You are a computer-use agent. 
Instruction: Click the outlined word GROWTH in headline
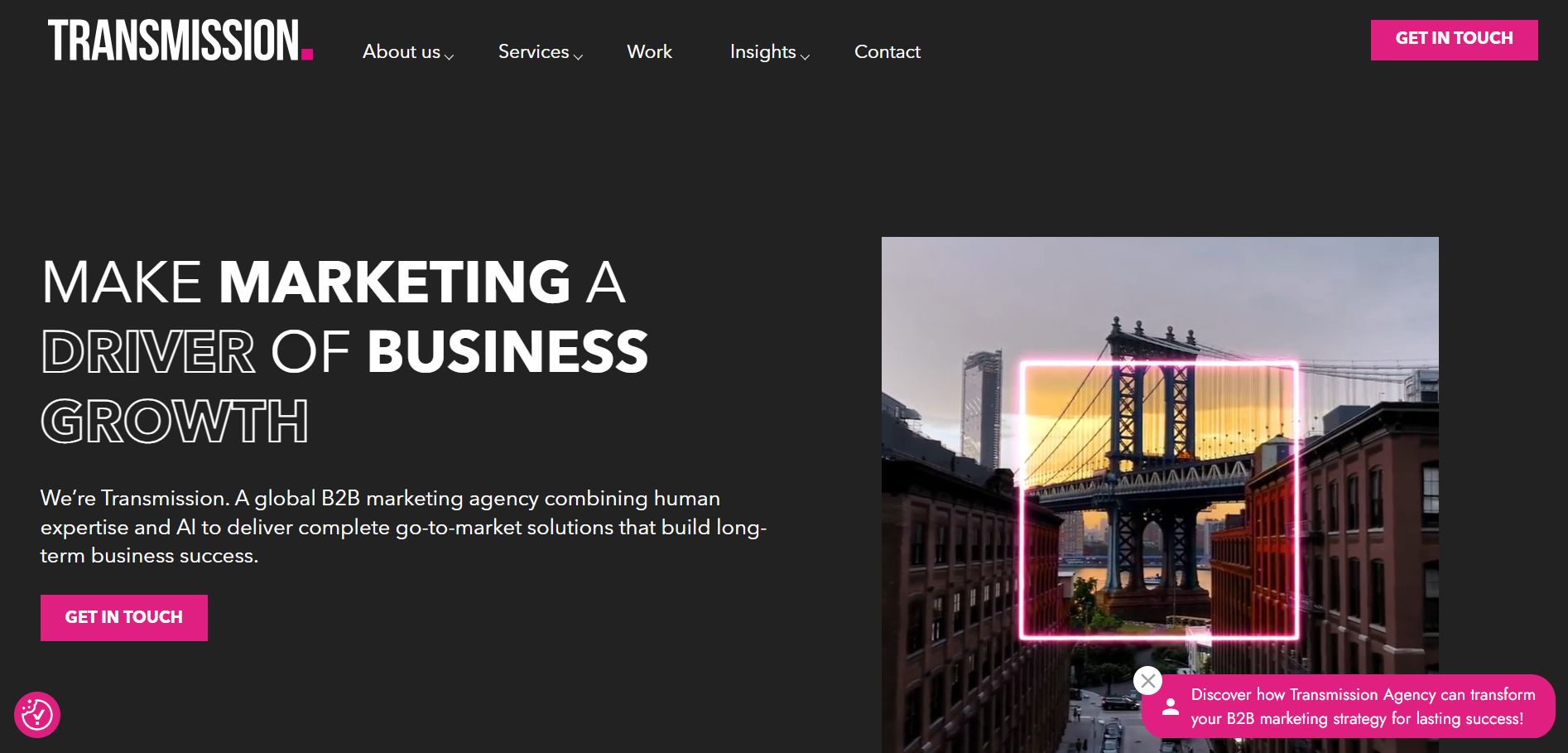175,421
